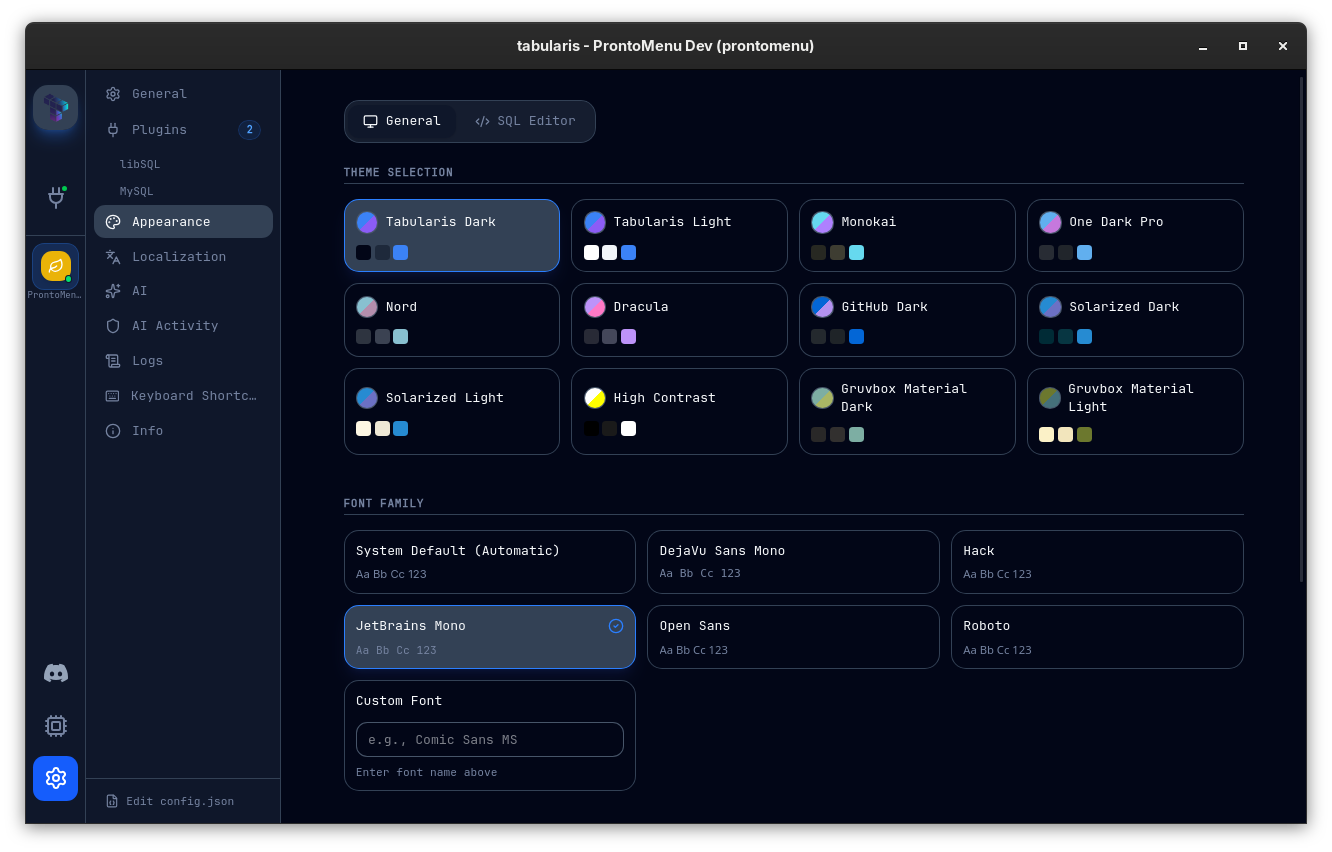Click the Appearance palette icon
The image size is (1332, 852).
tap(113, 222)
